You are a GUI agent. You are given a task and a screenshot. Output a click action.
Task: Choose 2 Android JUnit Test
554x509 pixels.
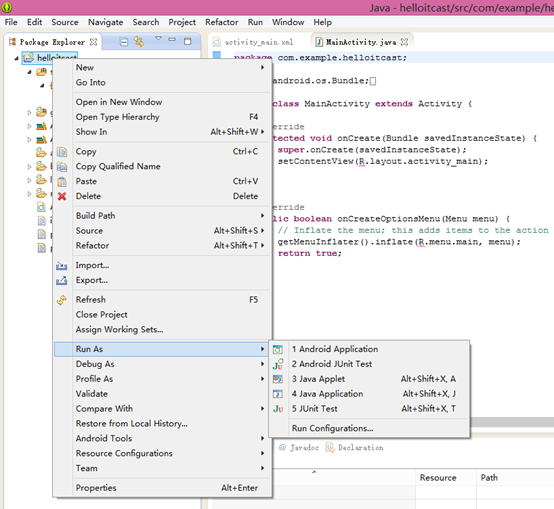click(369, 364)
